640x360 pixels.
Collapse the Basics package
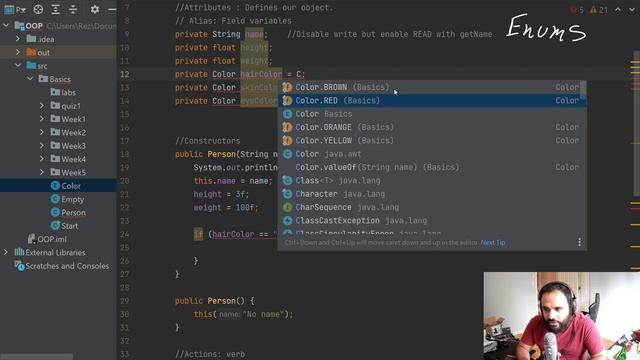[x=30, y=79]
